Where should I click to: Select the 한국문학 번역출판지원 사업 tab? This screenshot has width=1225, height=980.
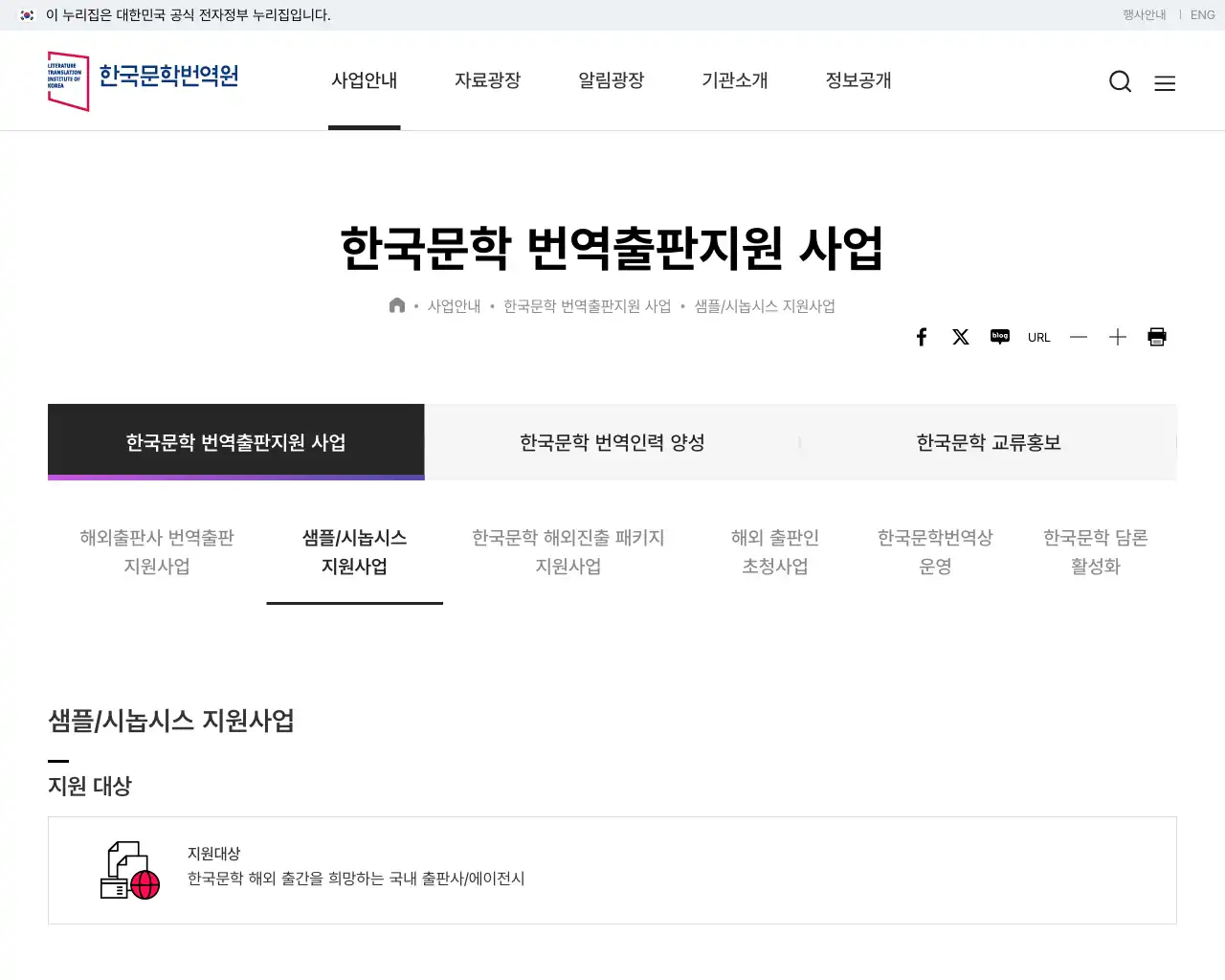coord(235,442)
